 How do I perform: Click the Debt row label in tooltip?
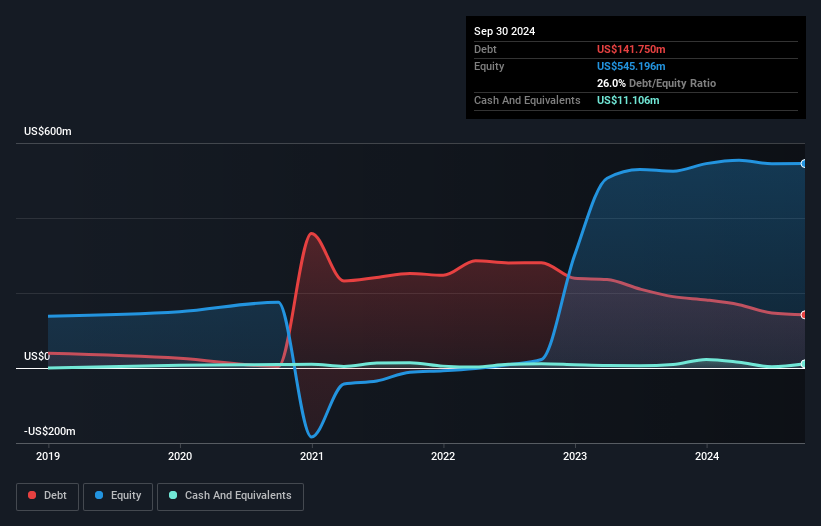click(x=485, y=49)
